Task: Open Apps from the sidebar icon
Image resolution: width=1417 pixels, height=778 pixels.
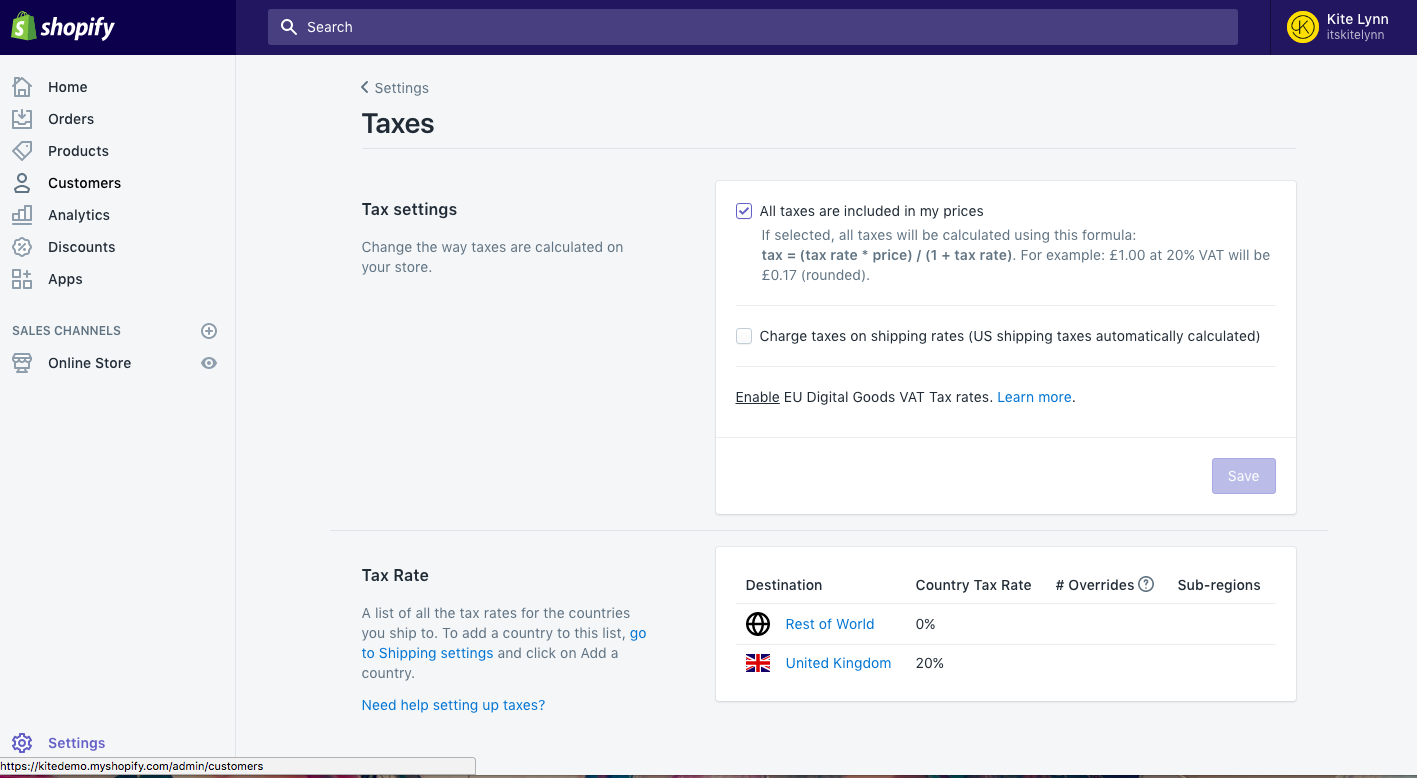Action: [x=22, y=279]
